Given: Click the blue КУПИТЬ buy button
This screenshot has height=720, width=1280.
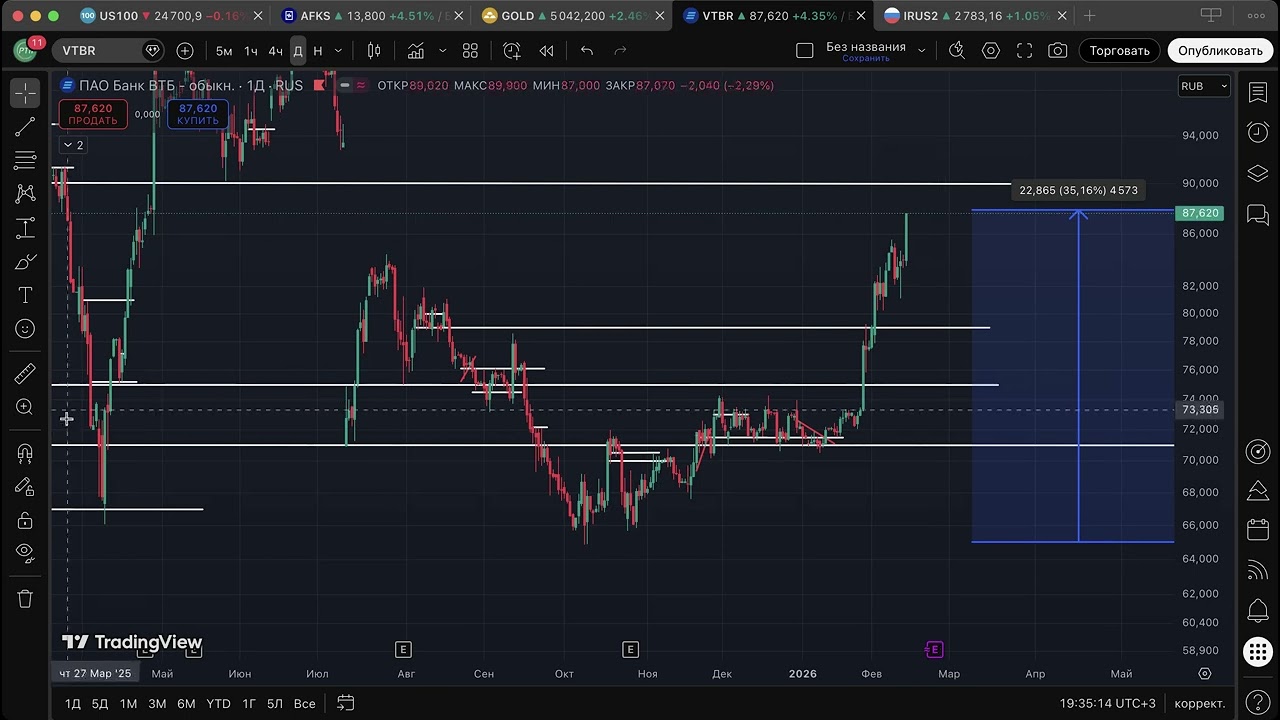Looking at the screenshot, I should (x=198, y=115).
